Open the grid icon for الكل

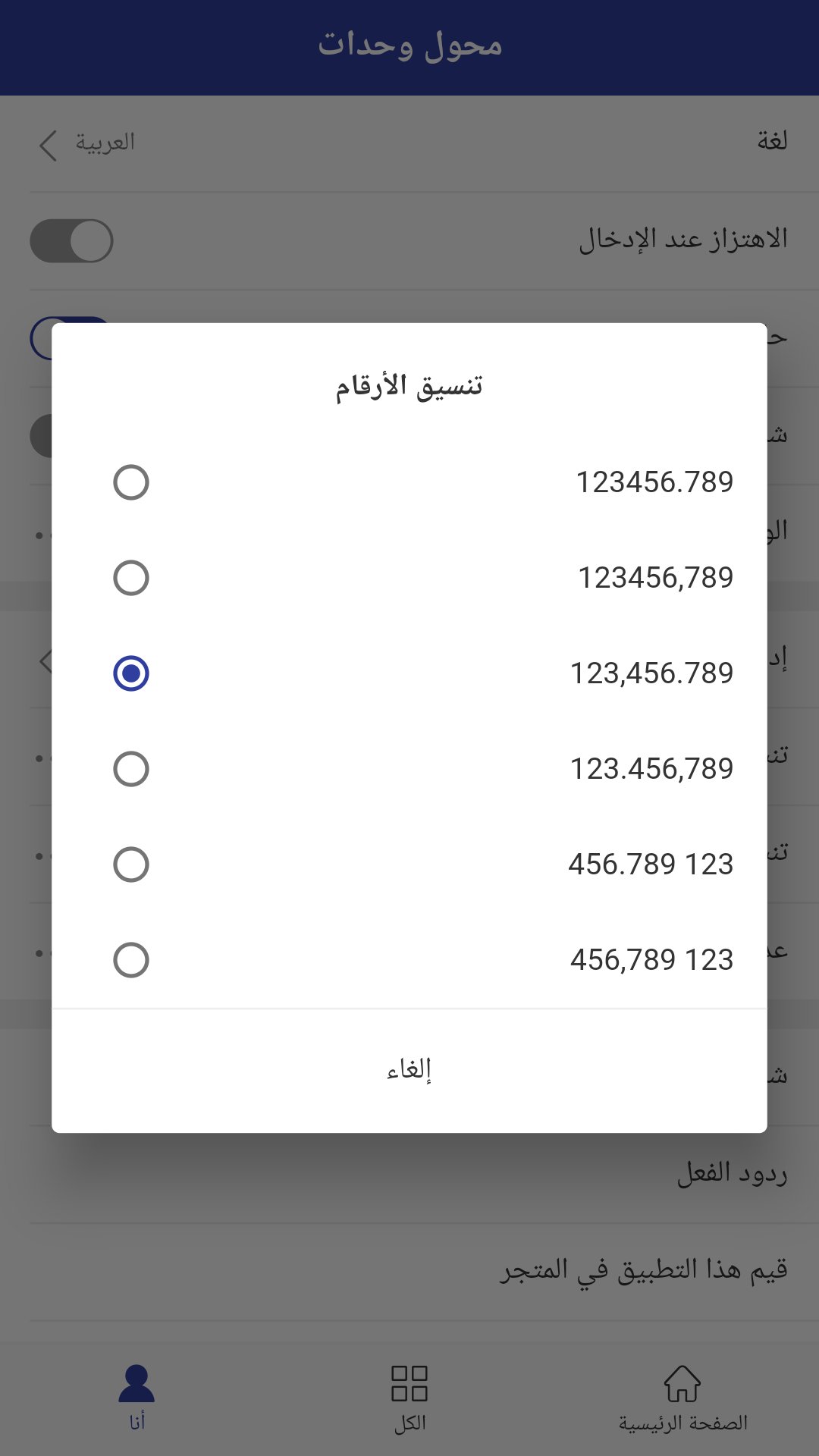point(409,1383)
